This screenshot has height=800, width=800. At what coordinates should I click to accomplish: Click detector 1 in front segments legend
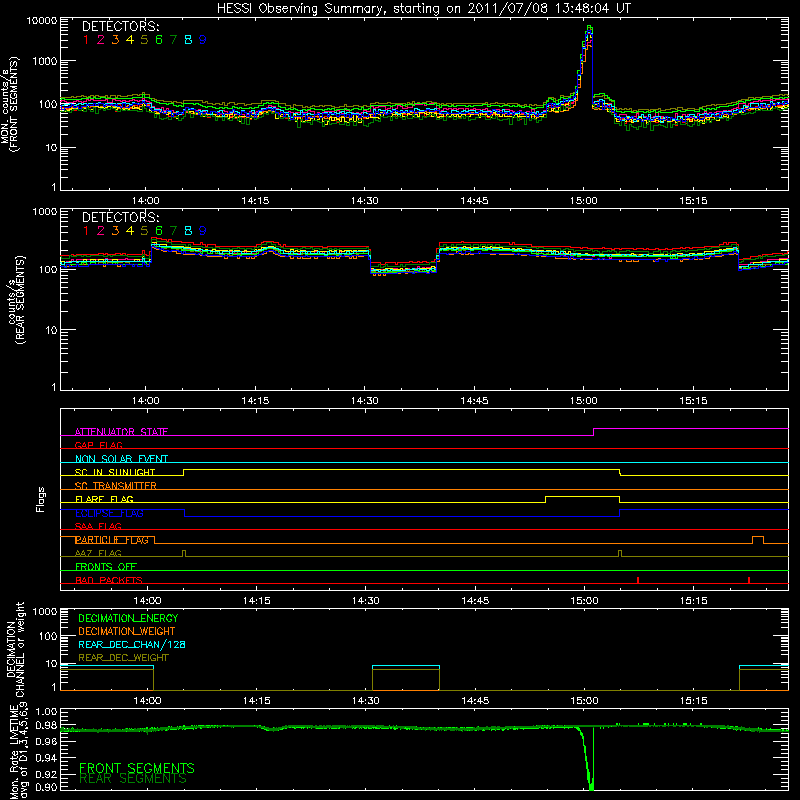pyautogui.click(x=86, y=40)
